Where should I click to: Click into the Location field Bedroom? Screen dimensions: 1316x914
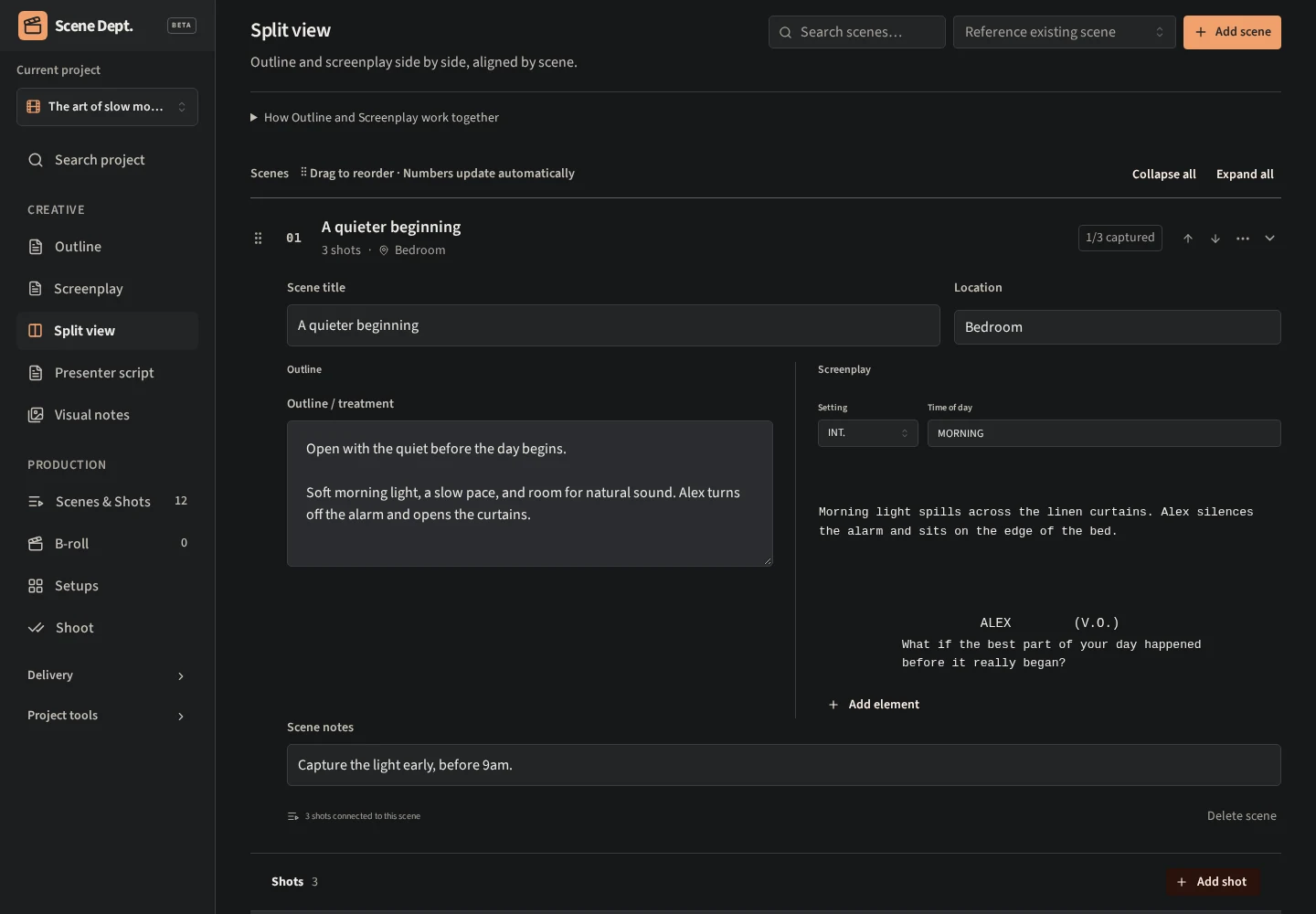tap(1117, 327)
